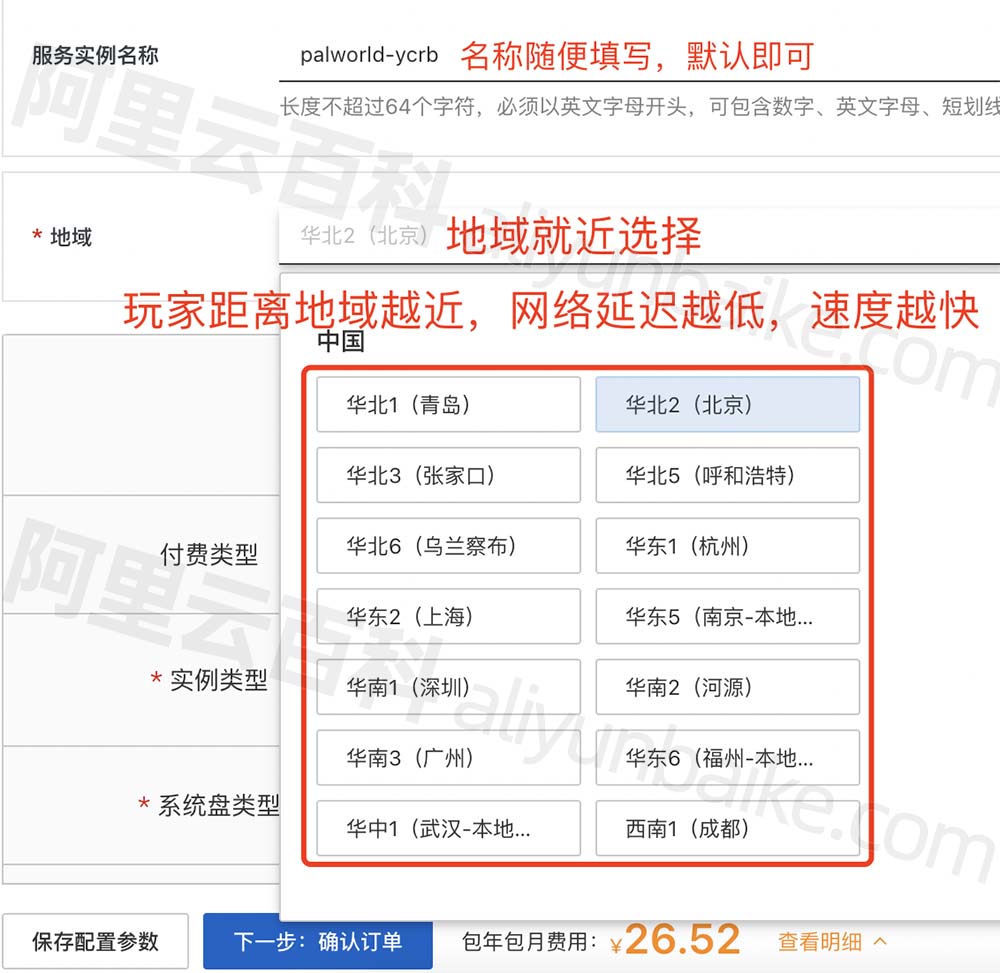This screenshot has height=973, width=1000.
Task: Select the 华南1（深圳）region
Action: [x=447, y=687]
